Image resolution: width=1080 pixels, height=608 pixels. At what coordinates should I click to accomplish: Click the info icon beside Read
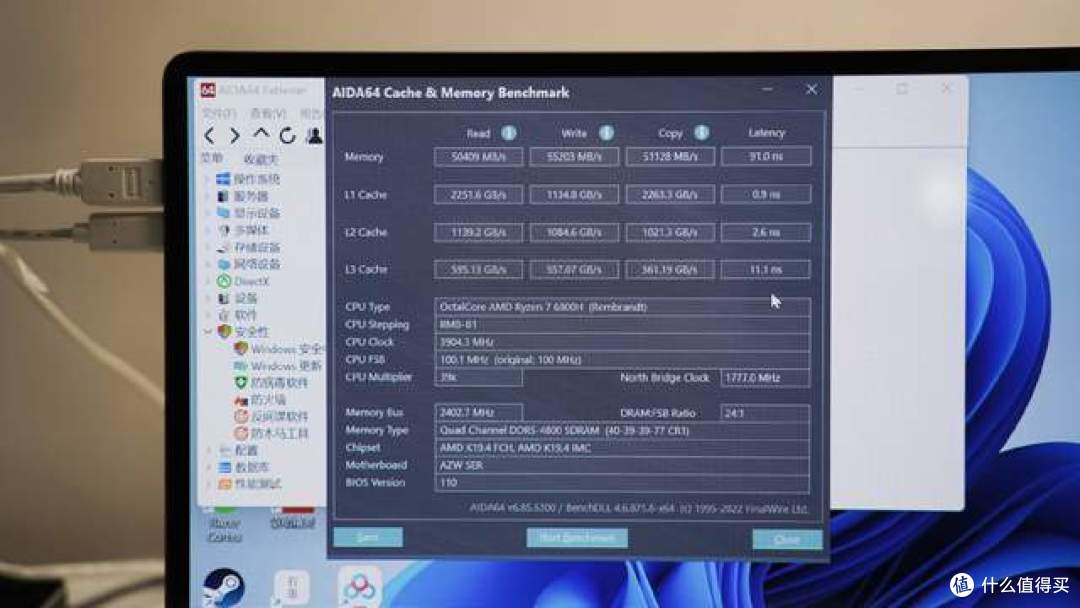coord(508,133)
